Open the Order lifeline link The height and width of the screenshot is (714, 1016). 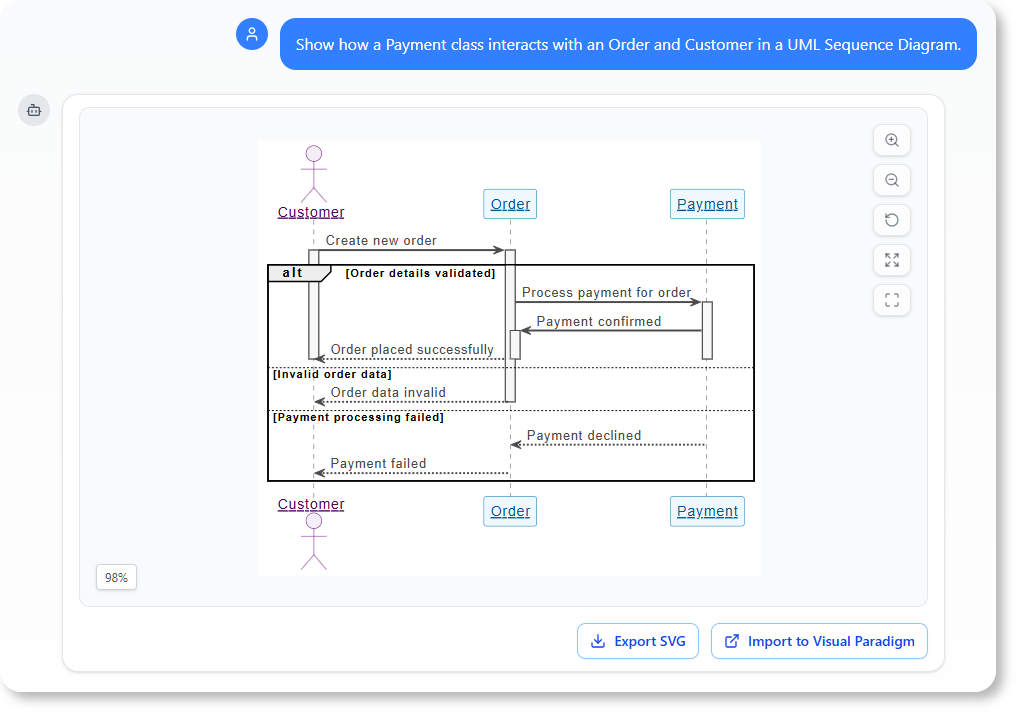tap(509, 203)
